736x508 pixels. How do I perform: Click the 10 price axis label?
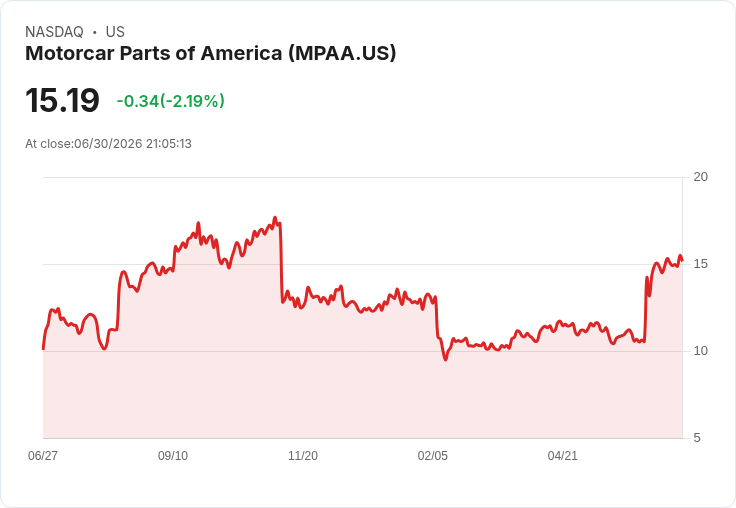coord(701,351)
